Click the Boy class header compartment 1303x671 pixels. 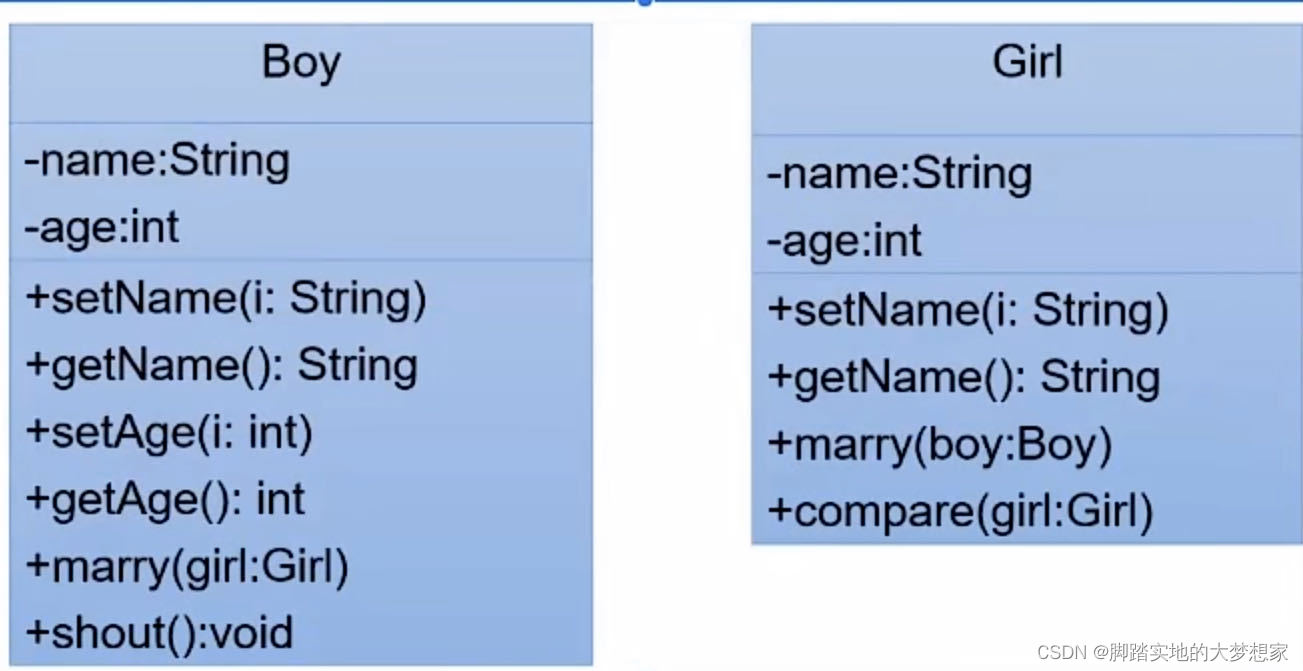(x=301, y=73)
